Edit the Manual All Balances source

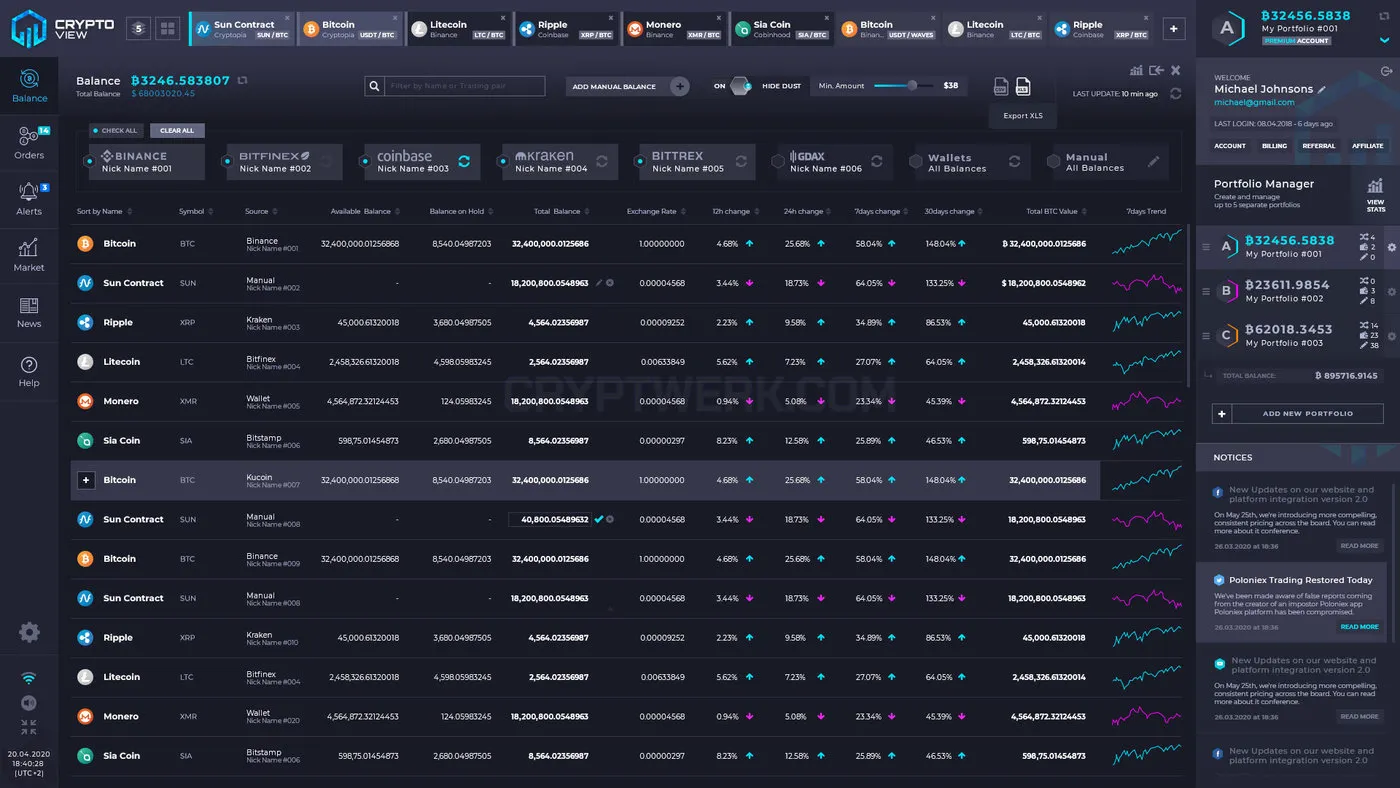pos(1153,161)
